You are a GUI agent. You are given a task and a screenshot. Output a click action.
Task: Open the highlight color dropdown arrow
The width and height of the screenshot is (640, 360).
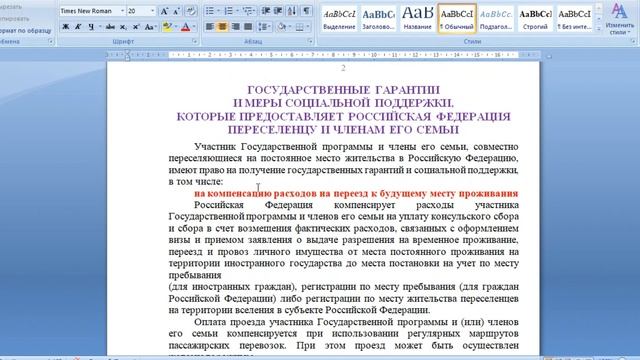176,27
